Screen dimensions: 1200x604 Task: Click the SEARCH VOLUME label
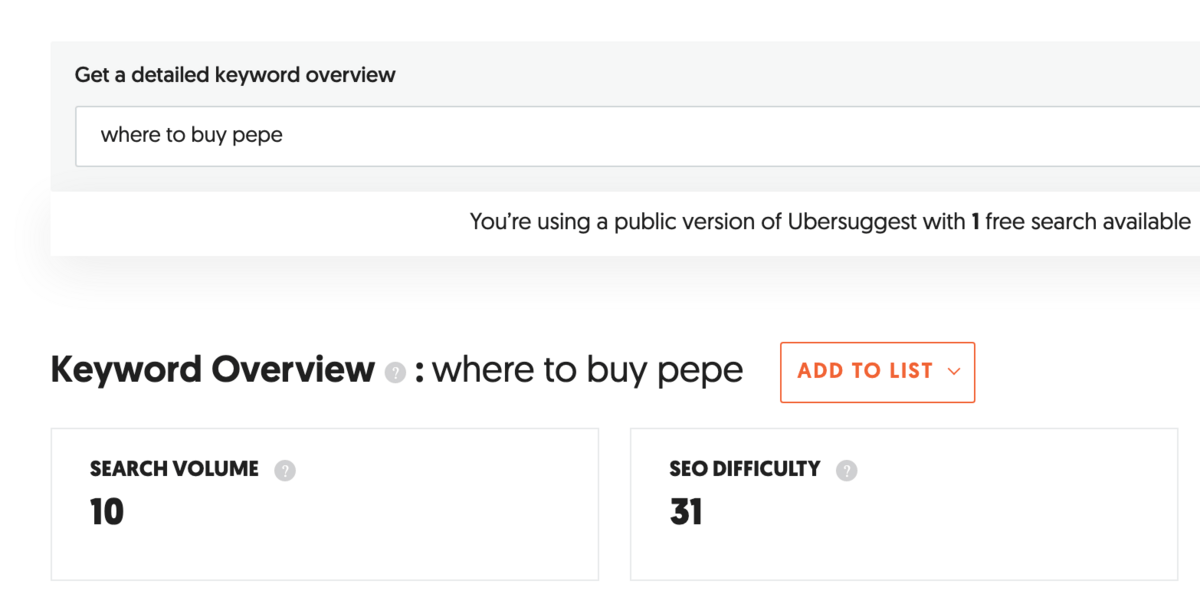[174, 469]
